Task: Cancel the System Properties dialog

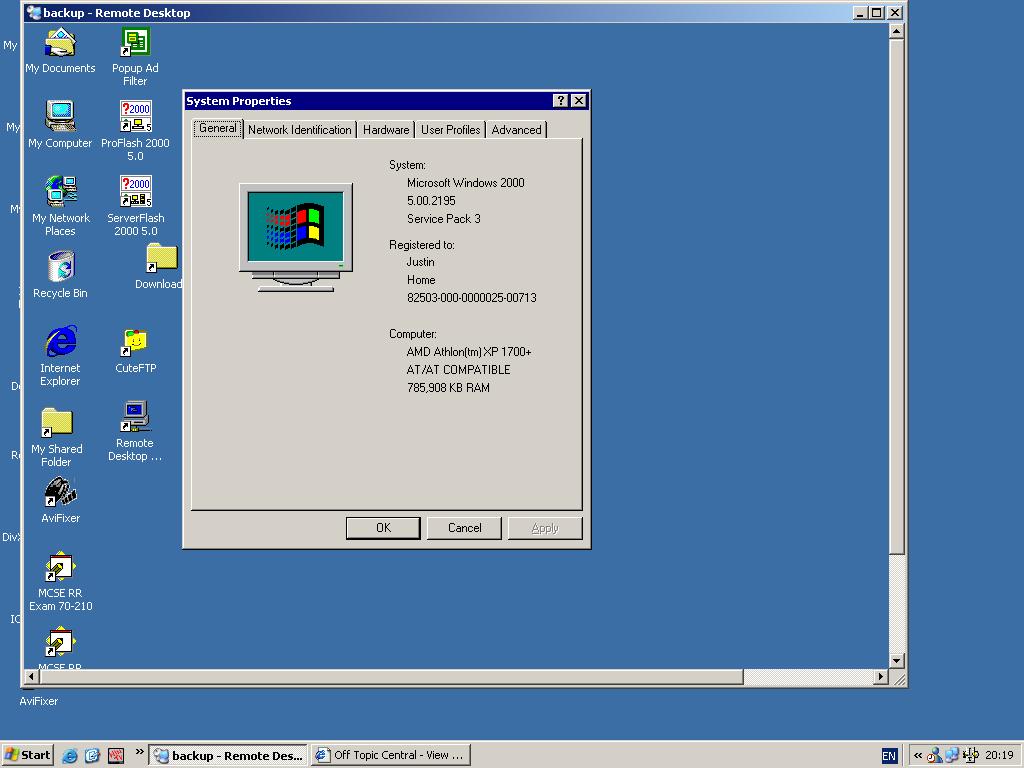Action: click(464, 528)
